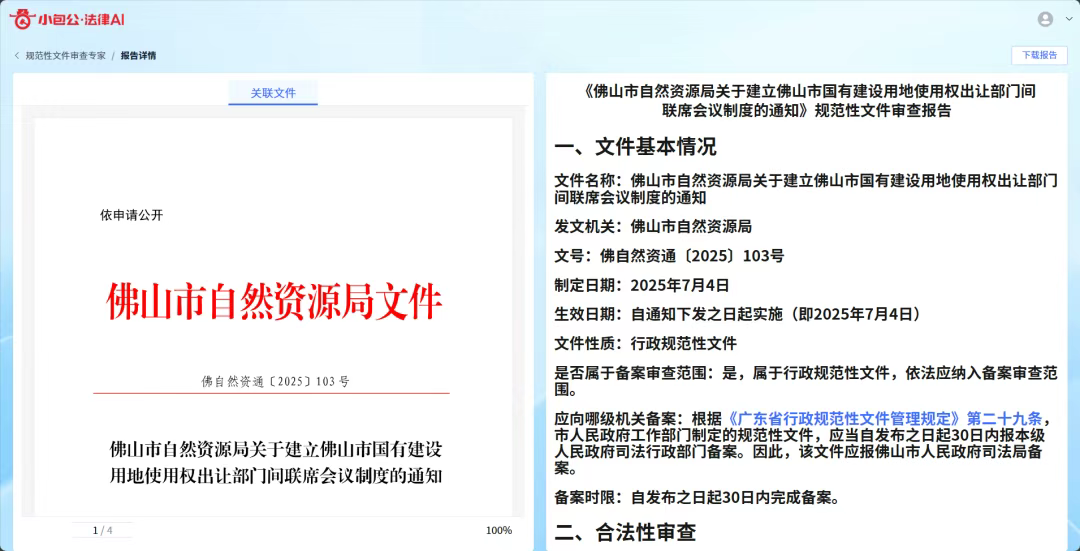Click the 发文机关：佛山市自然资源局 line
This screenshot has width=1080, height=551.
653,226
